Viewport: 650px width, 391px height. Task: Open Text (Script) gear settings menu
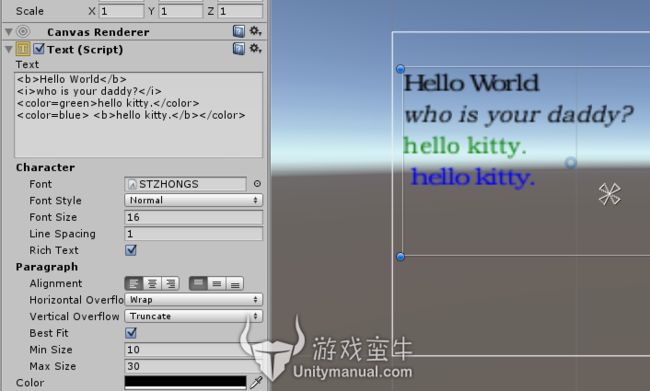point(255,49)
